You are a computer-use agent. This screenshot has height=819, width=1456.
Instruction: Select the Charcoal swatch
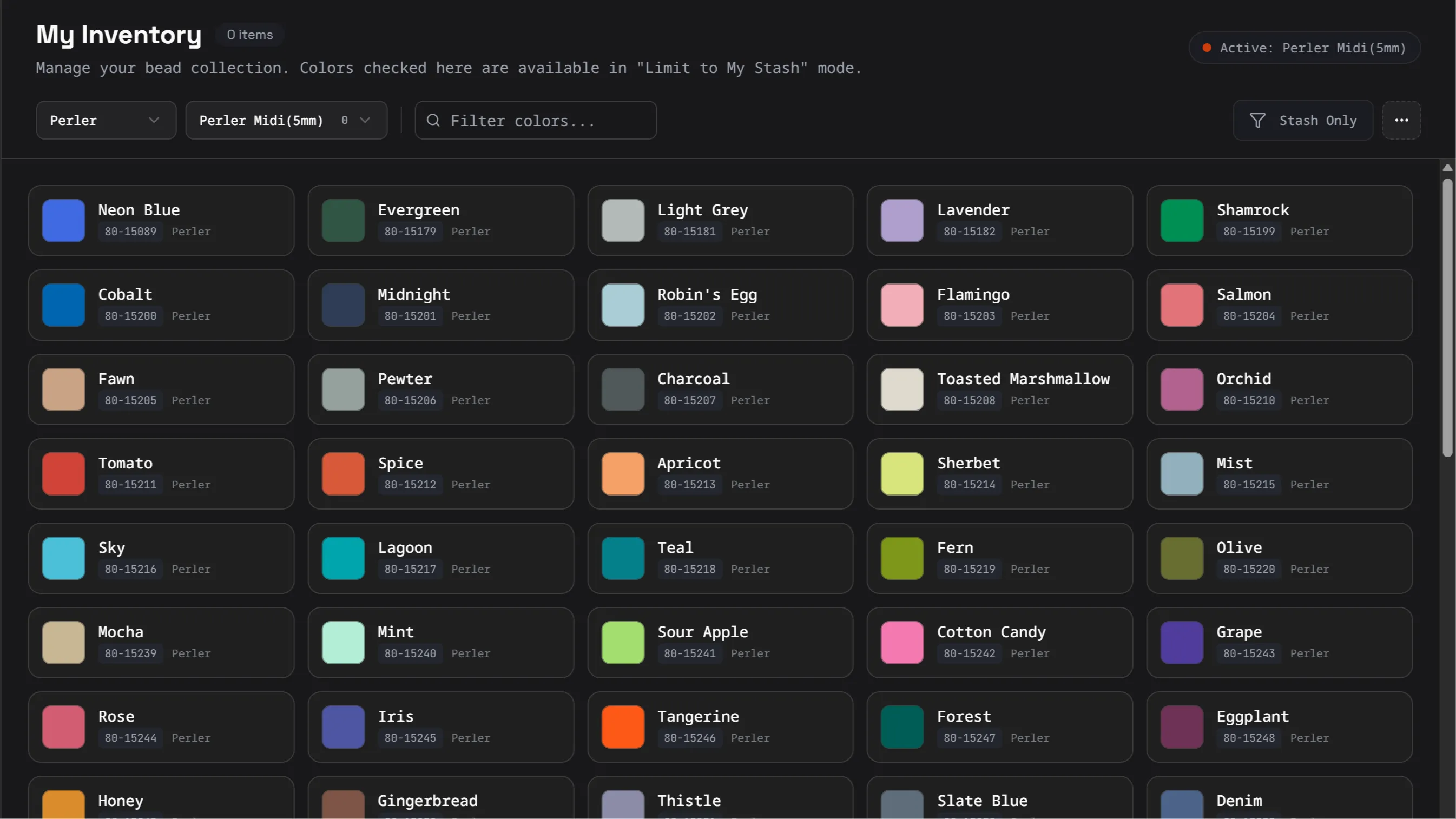[622, 389]
